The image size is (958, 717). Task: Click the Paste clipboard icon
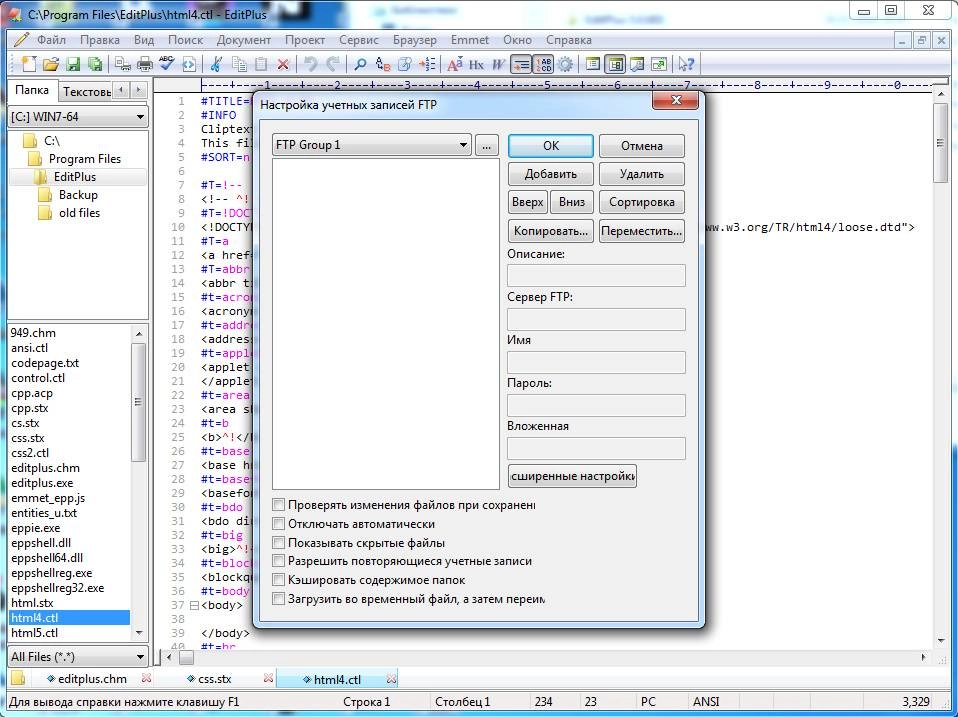[x=261, y=64]
